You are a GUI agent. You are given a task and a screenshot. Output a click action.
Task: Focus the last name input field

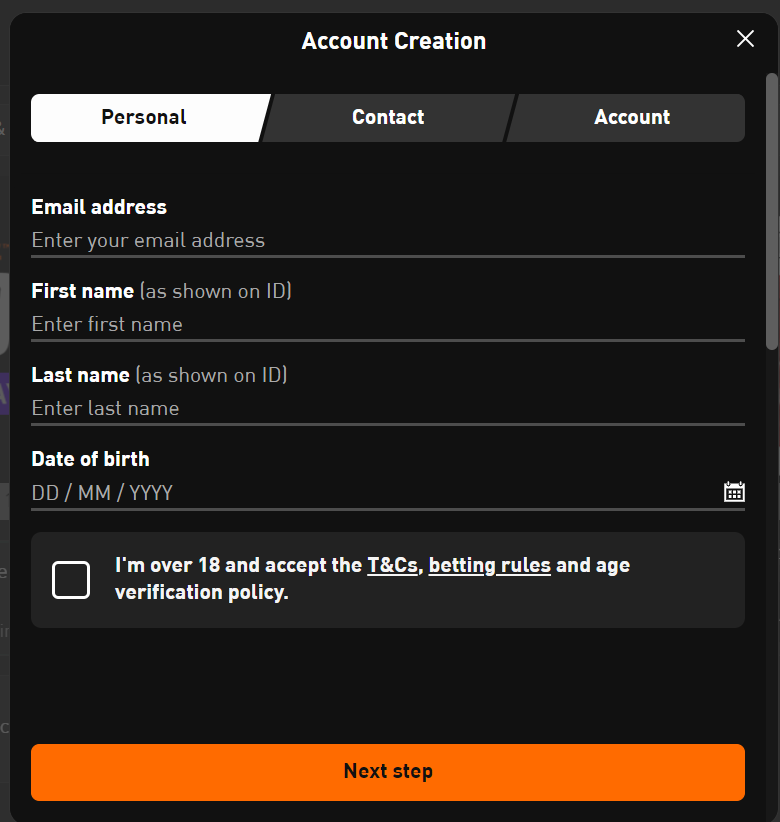[x=388, y=408]
